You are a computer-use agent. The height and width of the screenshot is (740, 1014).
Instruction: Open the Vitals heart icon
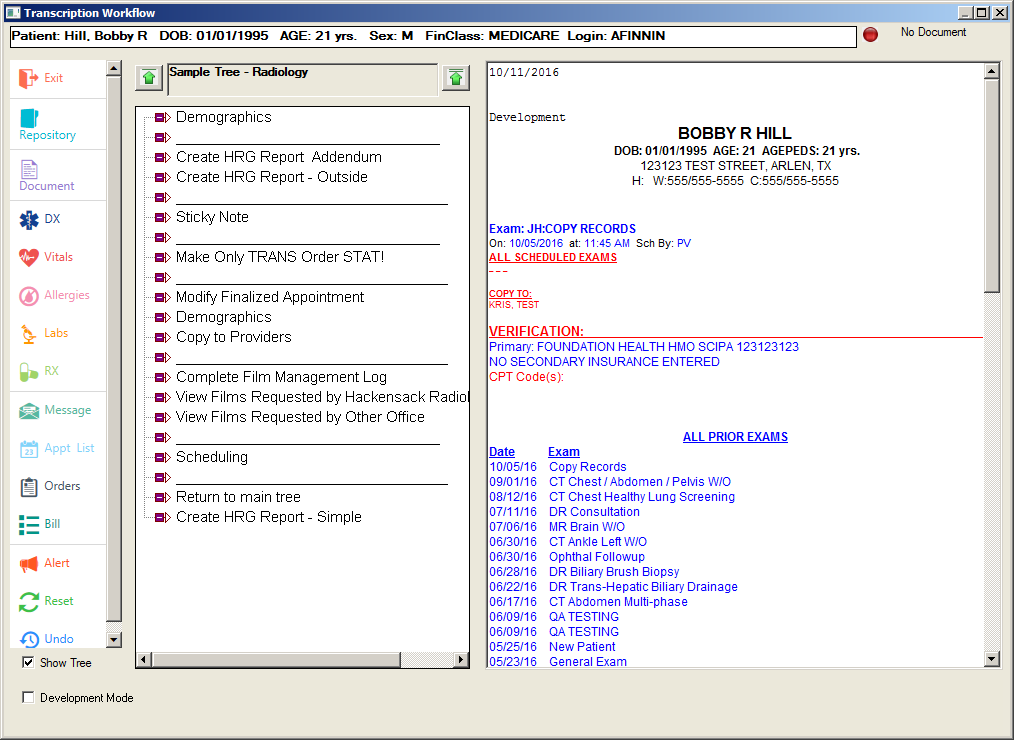[29, 257]
